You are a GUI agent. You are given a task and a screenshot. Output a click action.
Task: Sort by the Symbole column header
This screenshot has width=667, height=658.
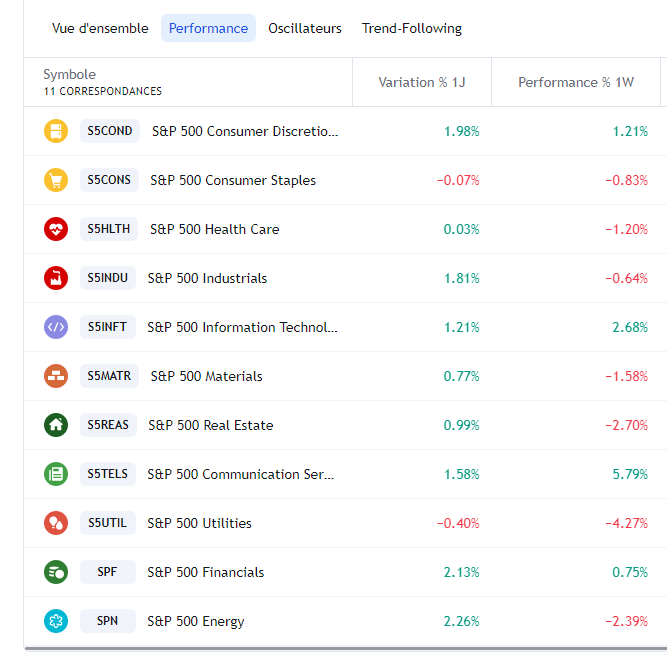pyautogui.click(x=70, y=75)
